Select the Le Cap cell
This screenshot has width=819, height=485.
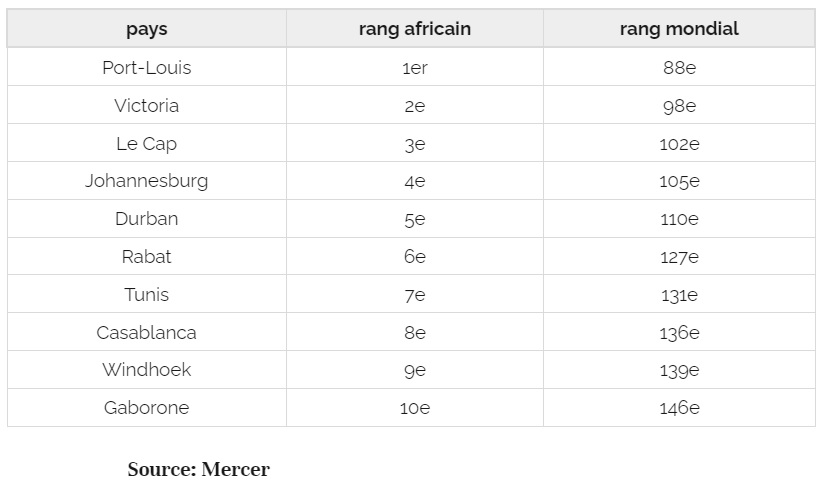(146, 144)
